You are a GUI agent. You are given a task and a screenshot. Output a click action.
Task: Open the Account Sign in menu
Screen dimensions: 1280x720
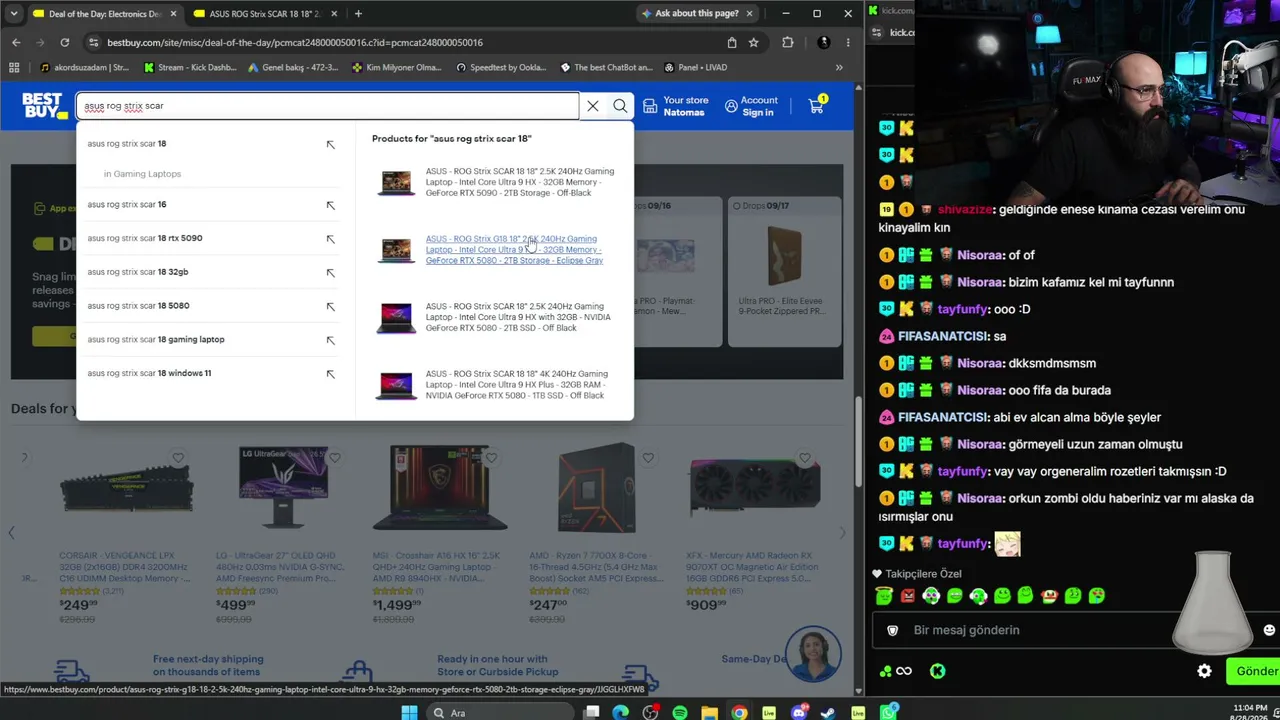(x=751, y=106)
